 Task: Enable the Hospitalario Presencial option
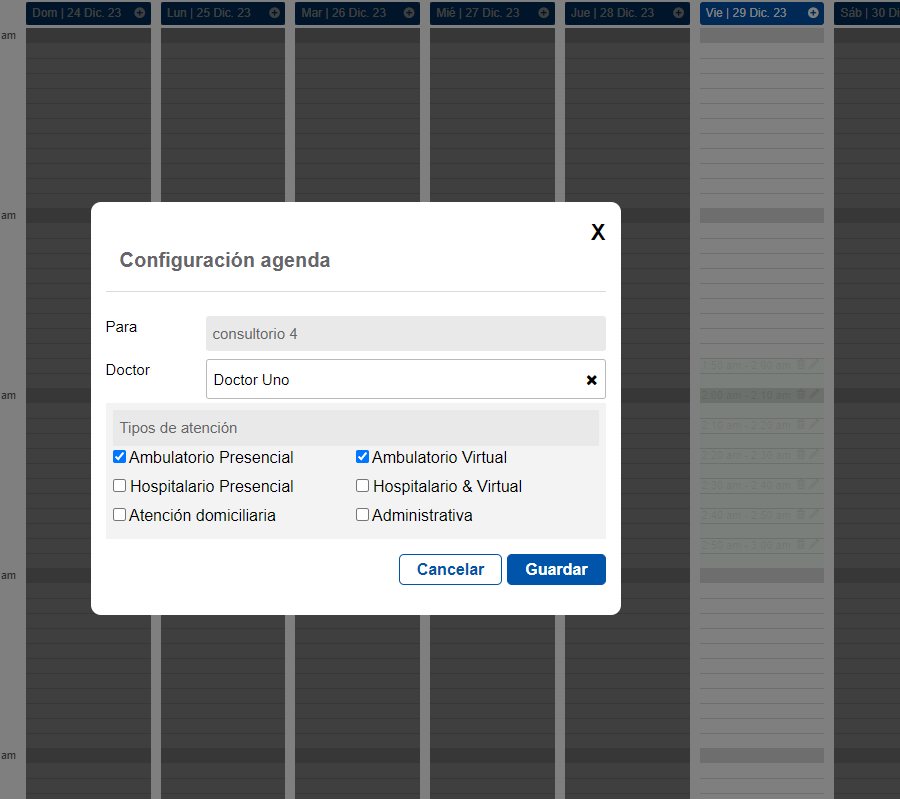[119, 485]
